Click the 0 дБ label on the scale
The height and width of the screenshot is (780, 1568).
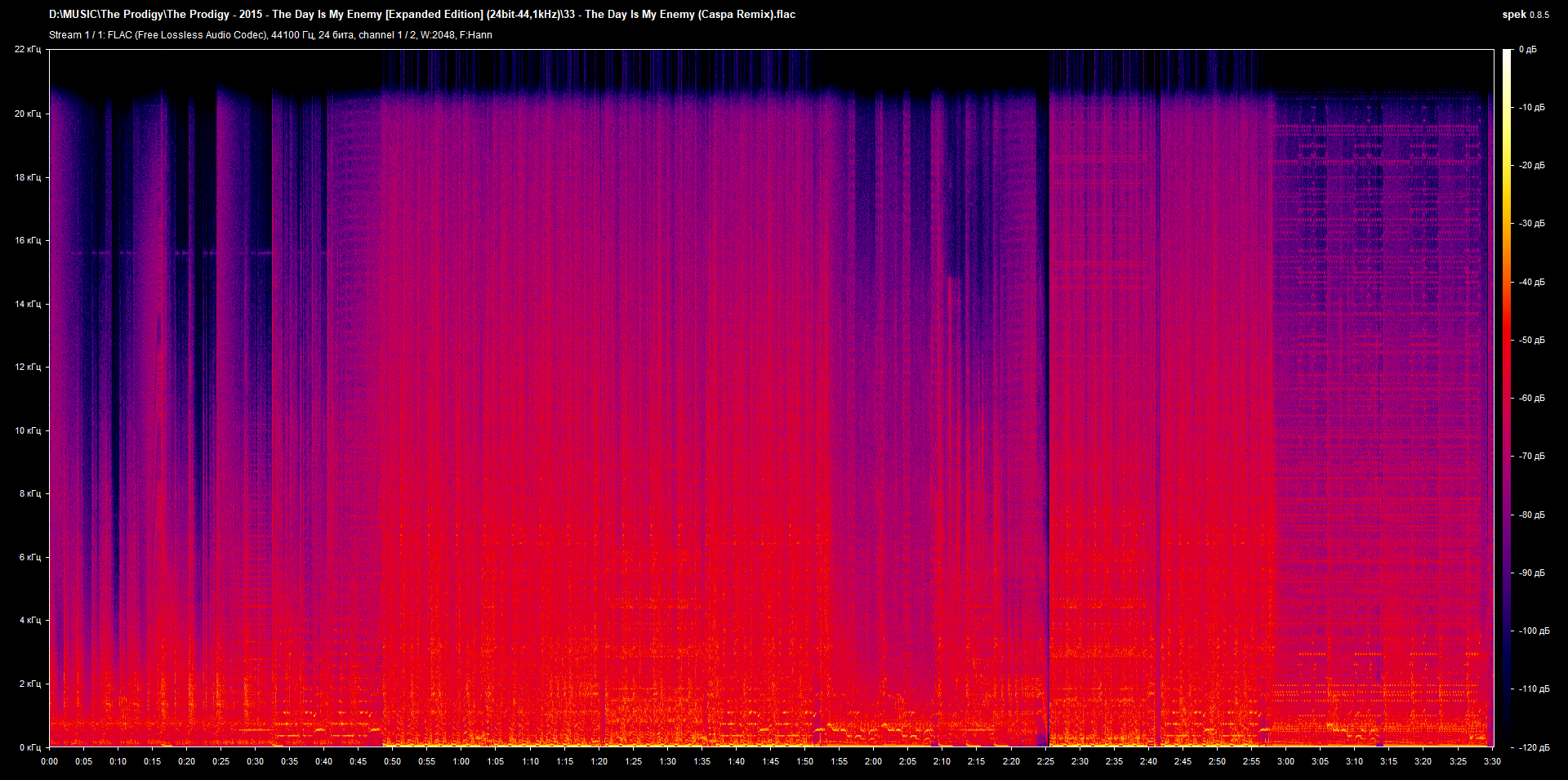[1527, 50]
